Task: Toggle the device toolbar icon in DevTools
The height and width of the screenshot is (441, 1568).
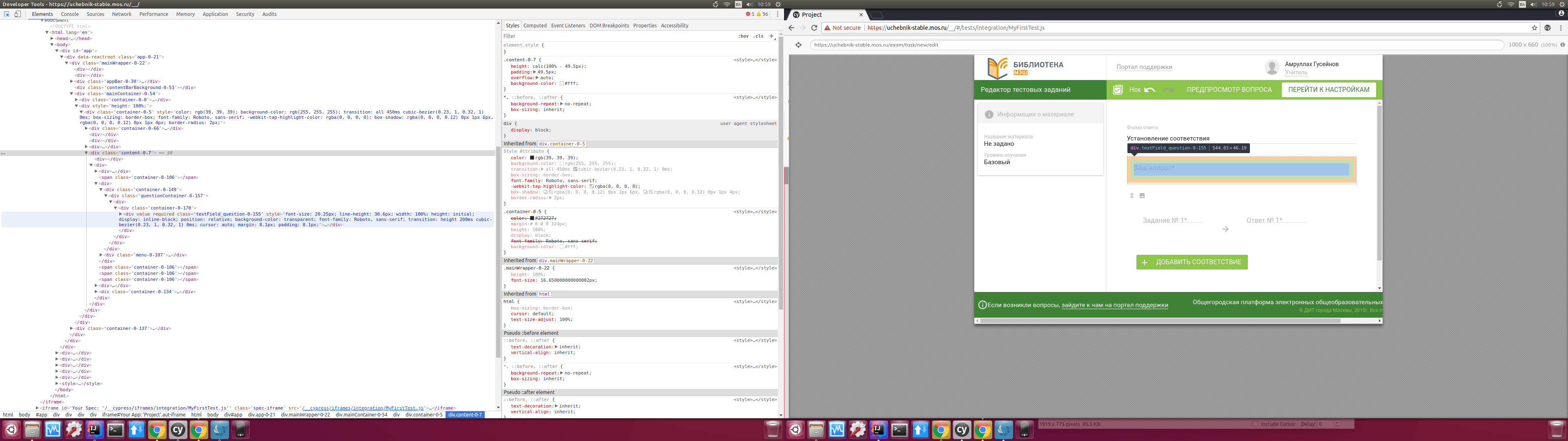Action: pos(18,14)
